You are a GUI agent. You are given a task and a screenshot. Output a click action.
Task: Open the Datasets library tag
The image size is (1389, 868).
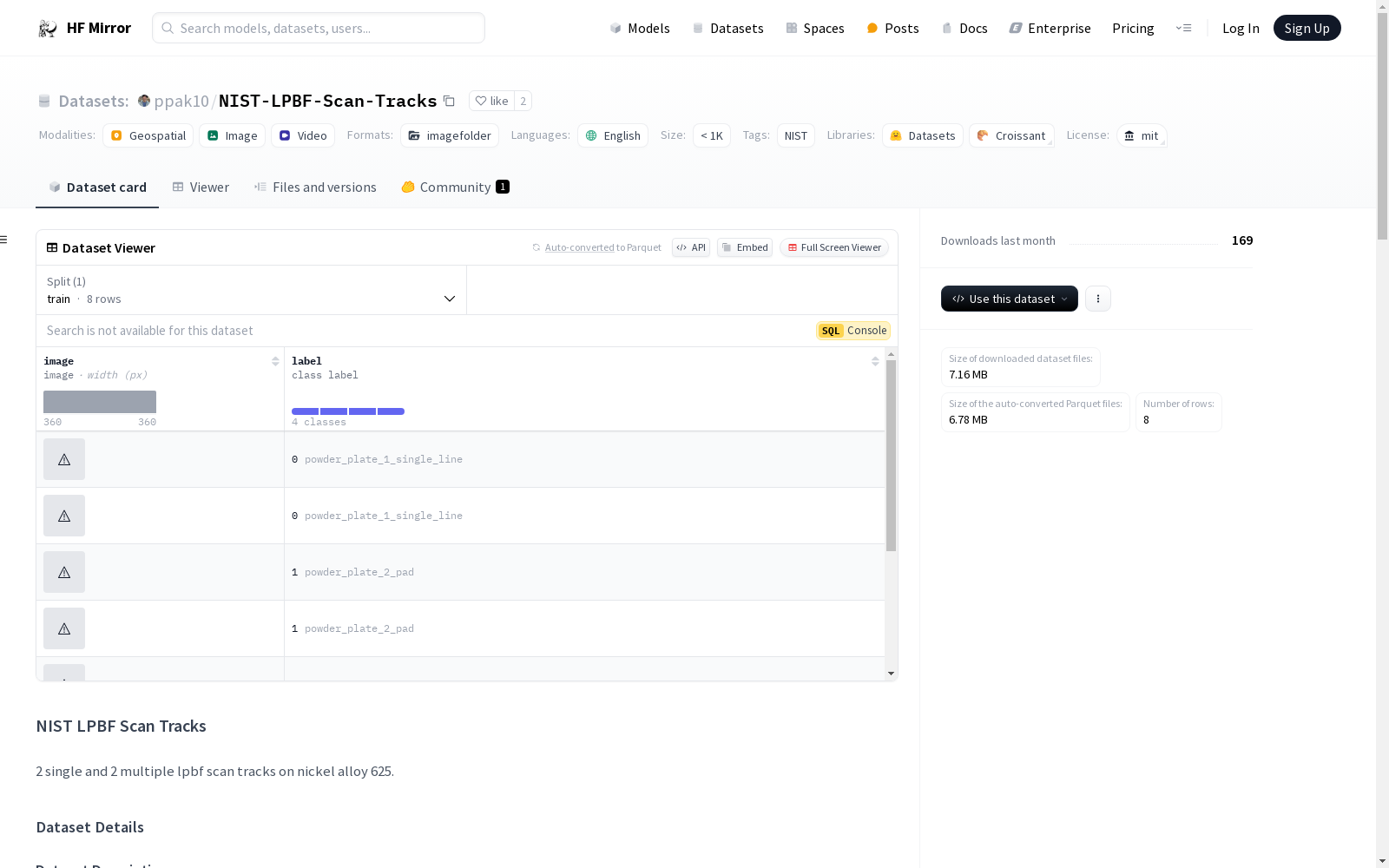(x=923, y=135)
